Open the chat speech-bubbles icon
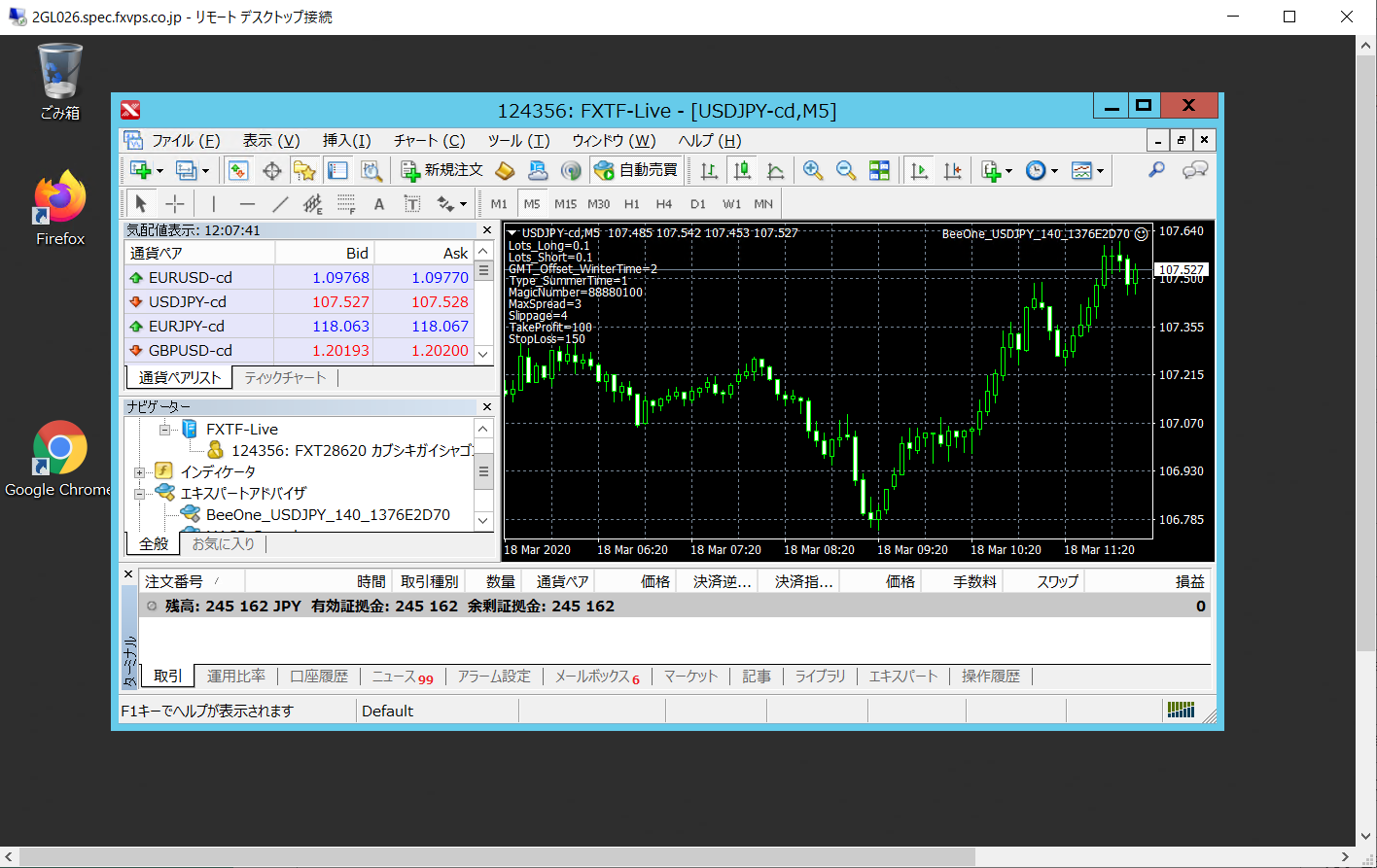Screen dimensions: 1377x868 pos(1195,170)
